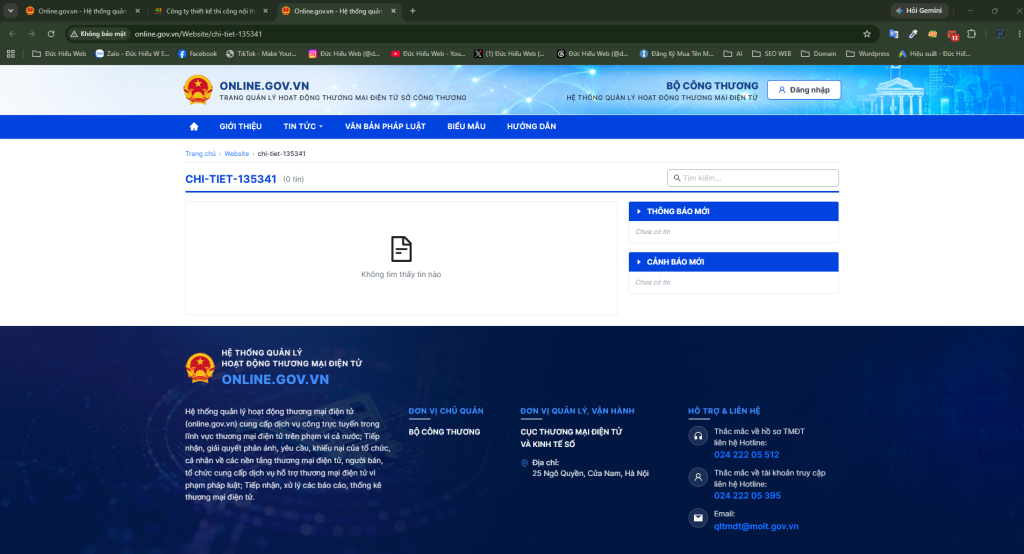Open Google Translate extension icon
This screenshot has height=554, width=1024.
[893, 34]
